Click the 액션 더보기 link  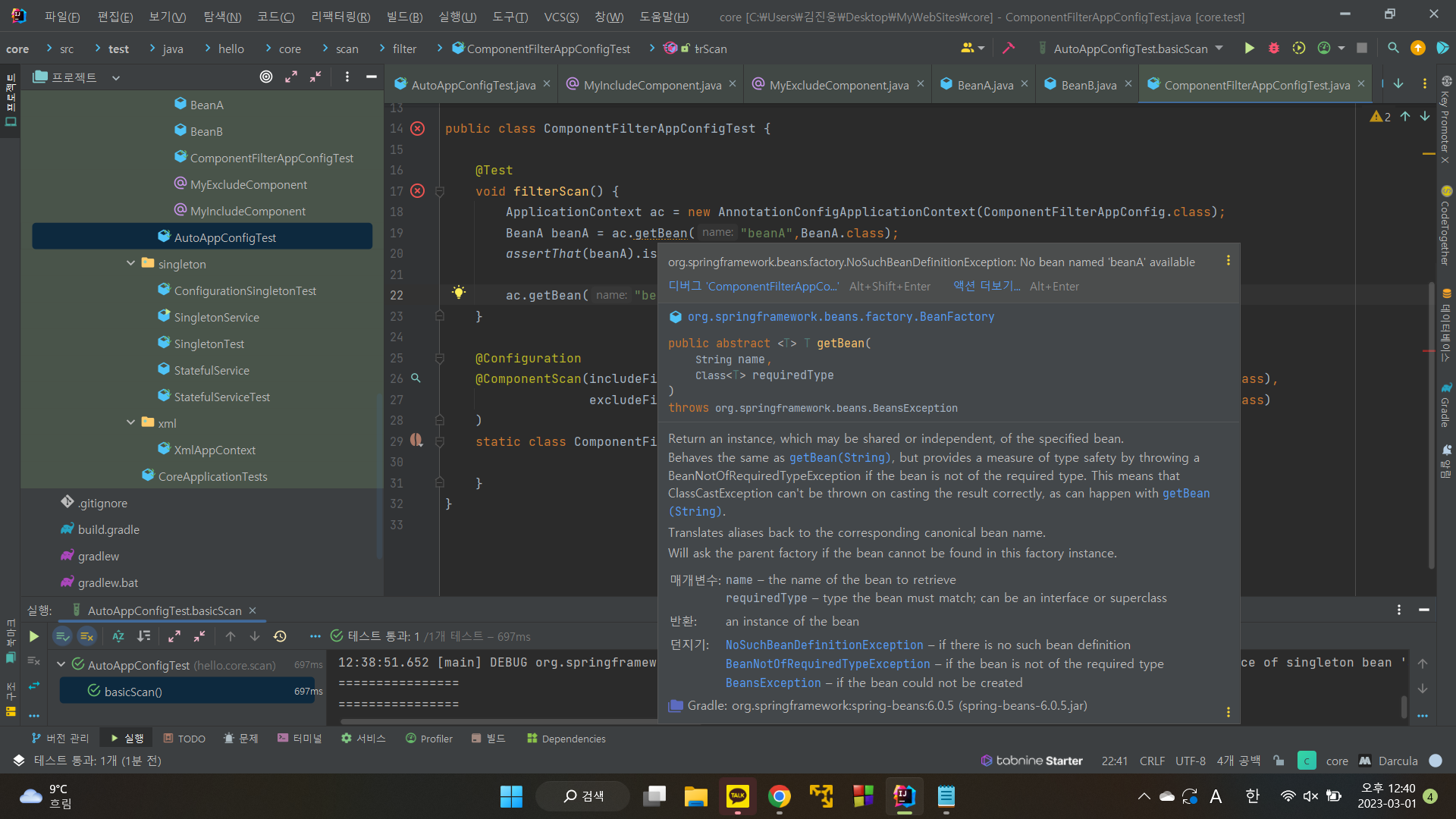tap(987, 286)
